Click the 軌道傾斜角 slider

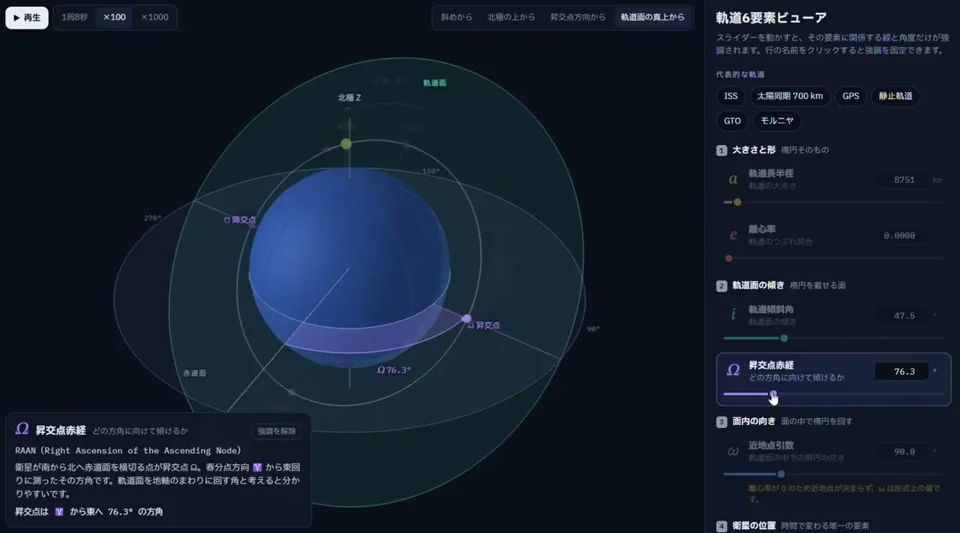[x=833, y=338]
